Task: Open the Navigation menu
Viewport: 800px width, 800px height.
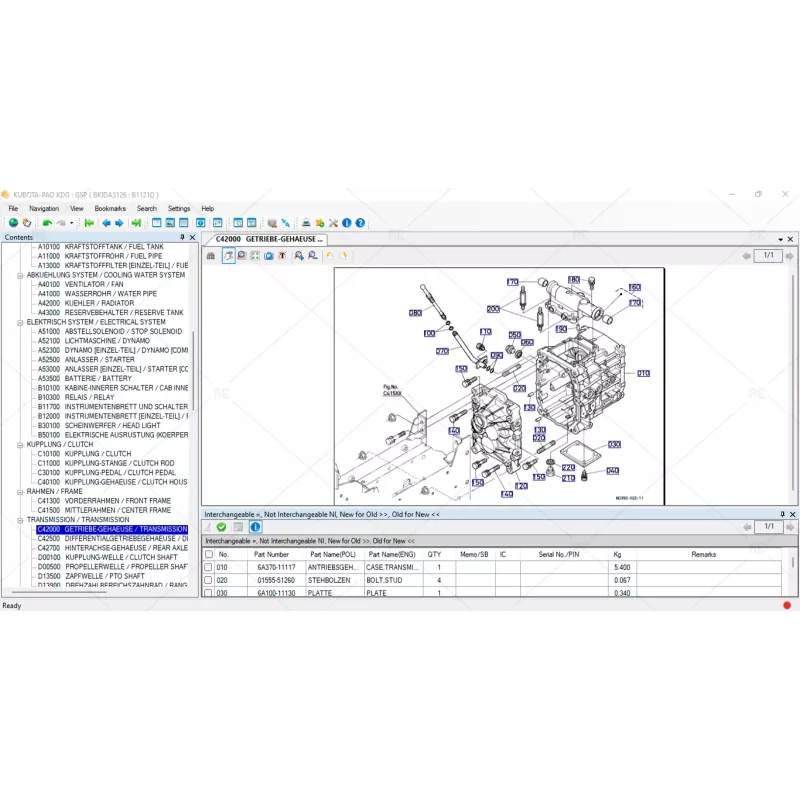Action: 44,209
